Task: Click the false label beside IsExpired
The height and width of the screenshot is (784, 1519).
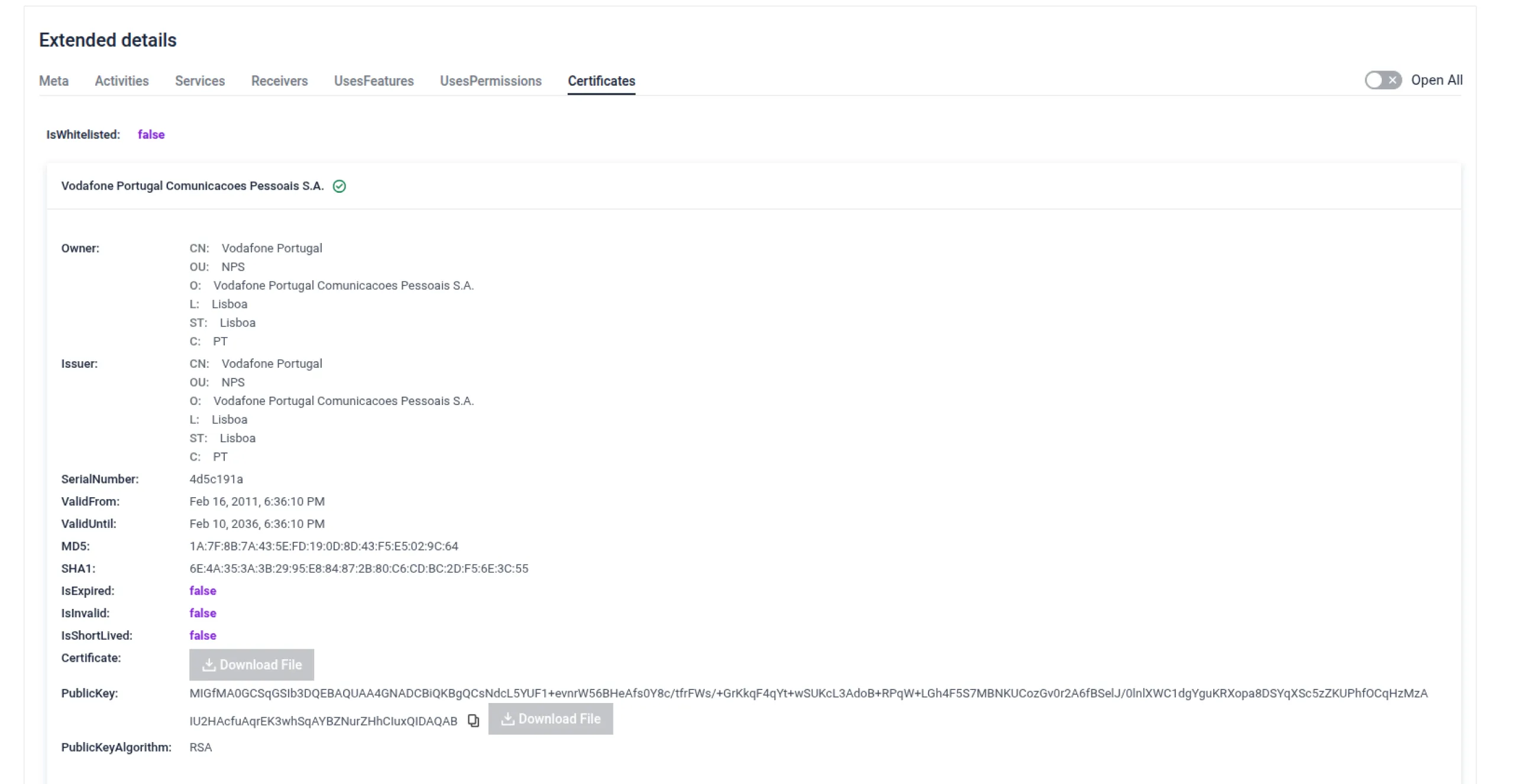Action: click(x=202, y=591)
